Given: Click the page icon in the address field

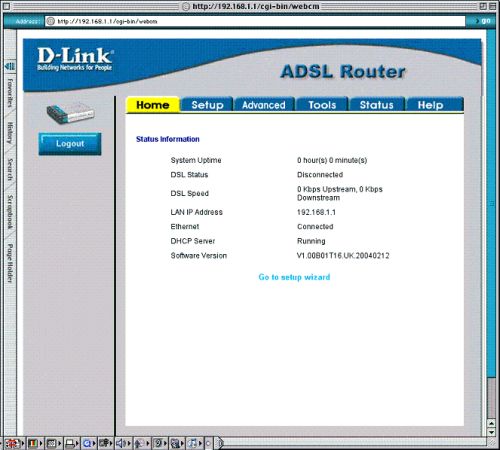Looking at the screenshot, I should point(51,21).
